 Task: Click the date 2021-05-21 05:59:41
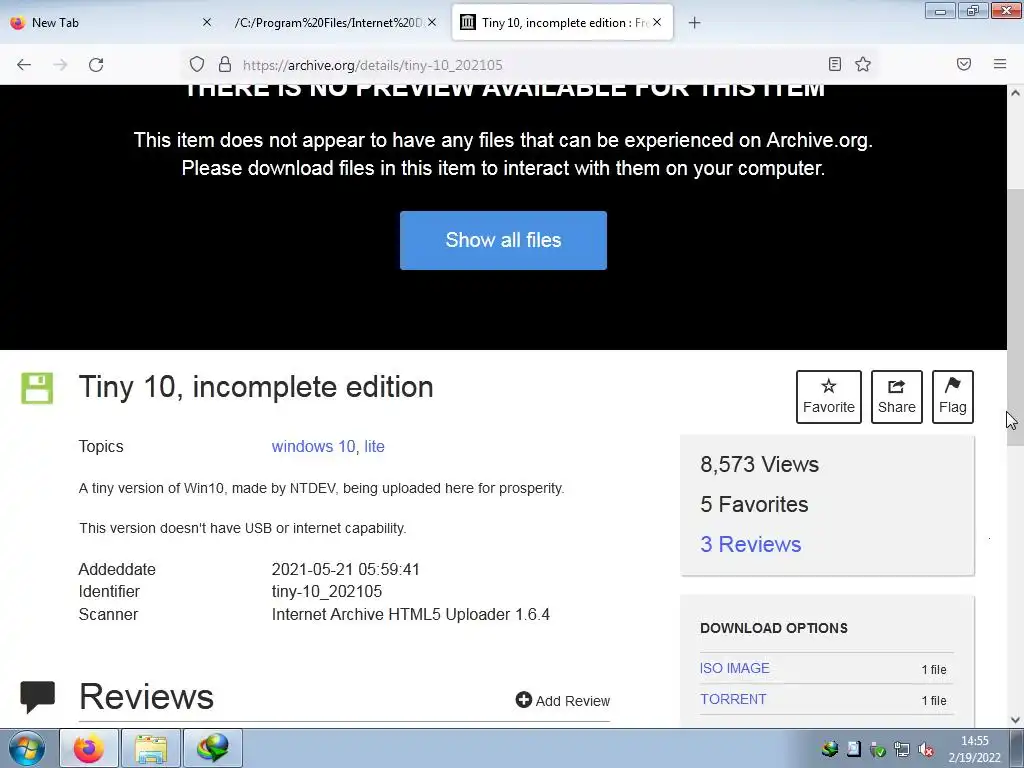(345, 569)
